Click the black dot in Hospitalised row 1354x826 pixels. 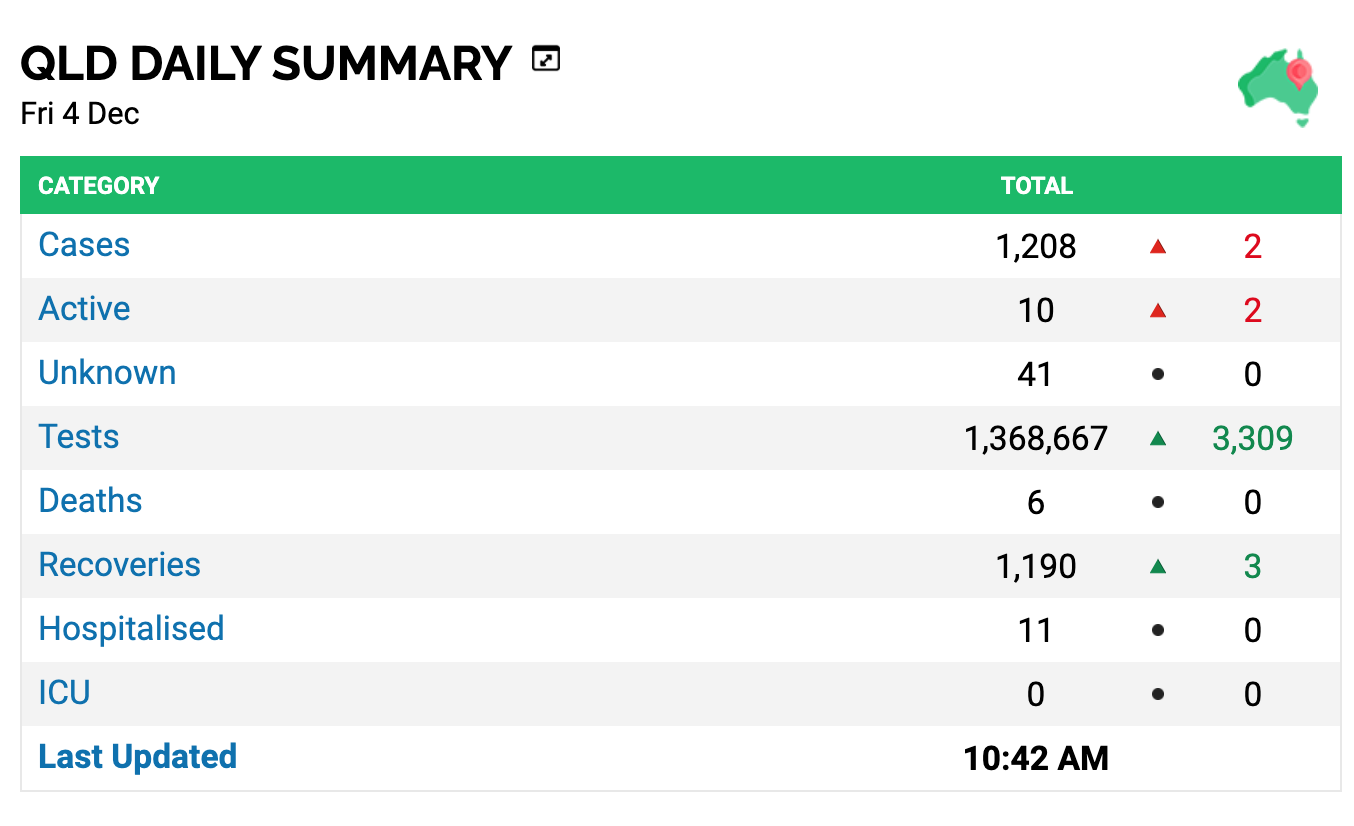(1158, 630)
